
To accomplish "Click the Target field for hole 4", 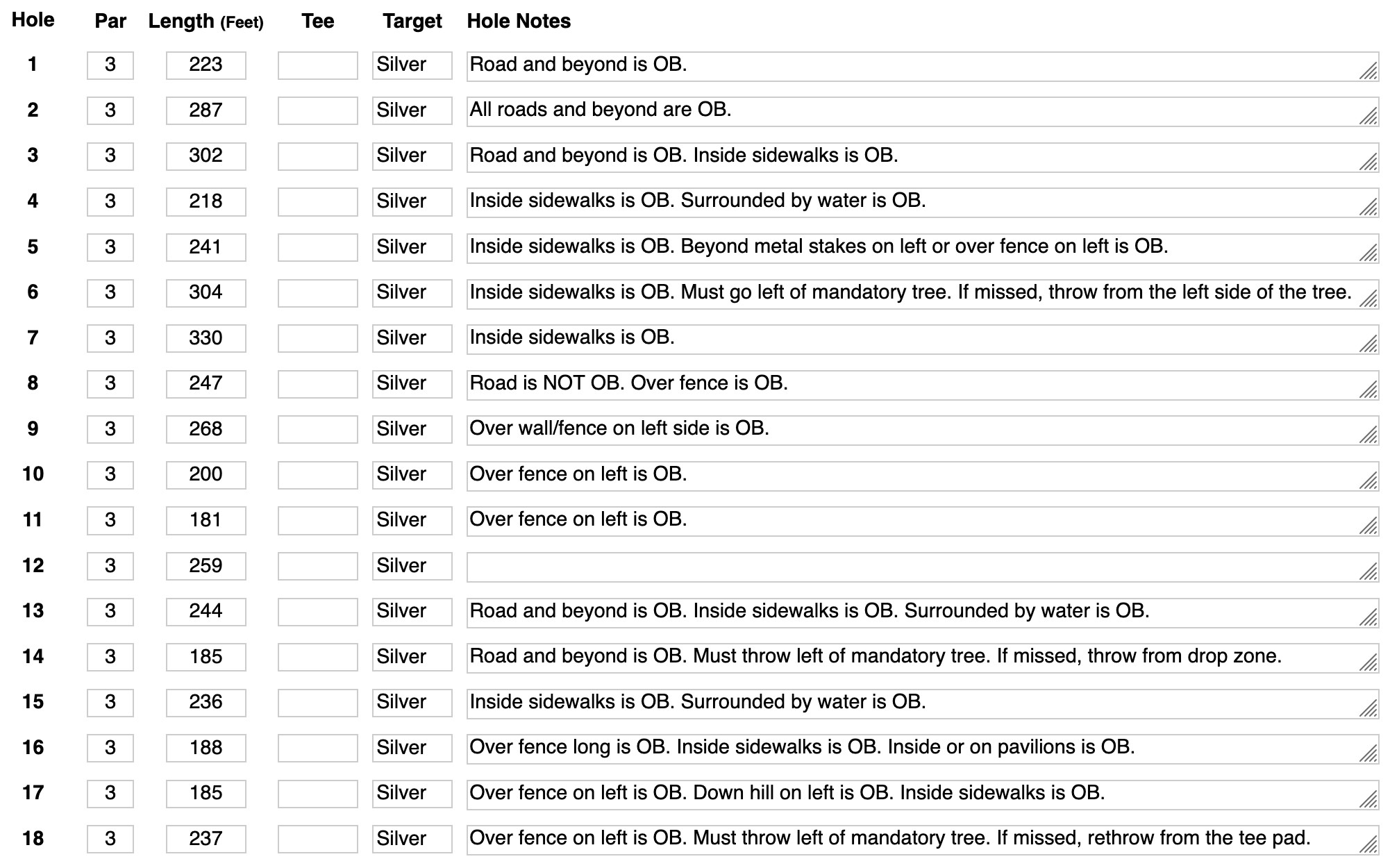I will tap(411, 201).
